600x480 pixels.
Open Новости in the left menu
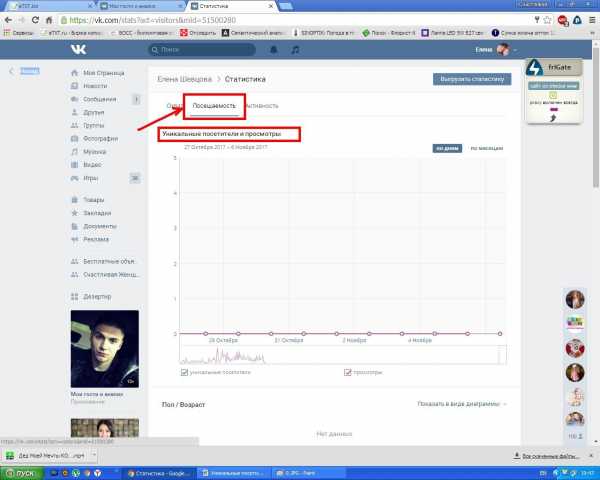[x=95, y=86]
